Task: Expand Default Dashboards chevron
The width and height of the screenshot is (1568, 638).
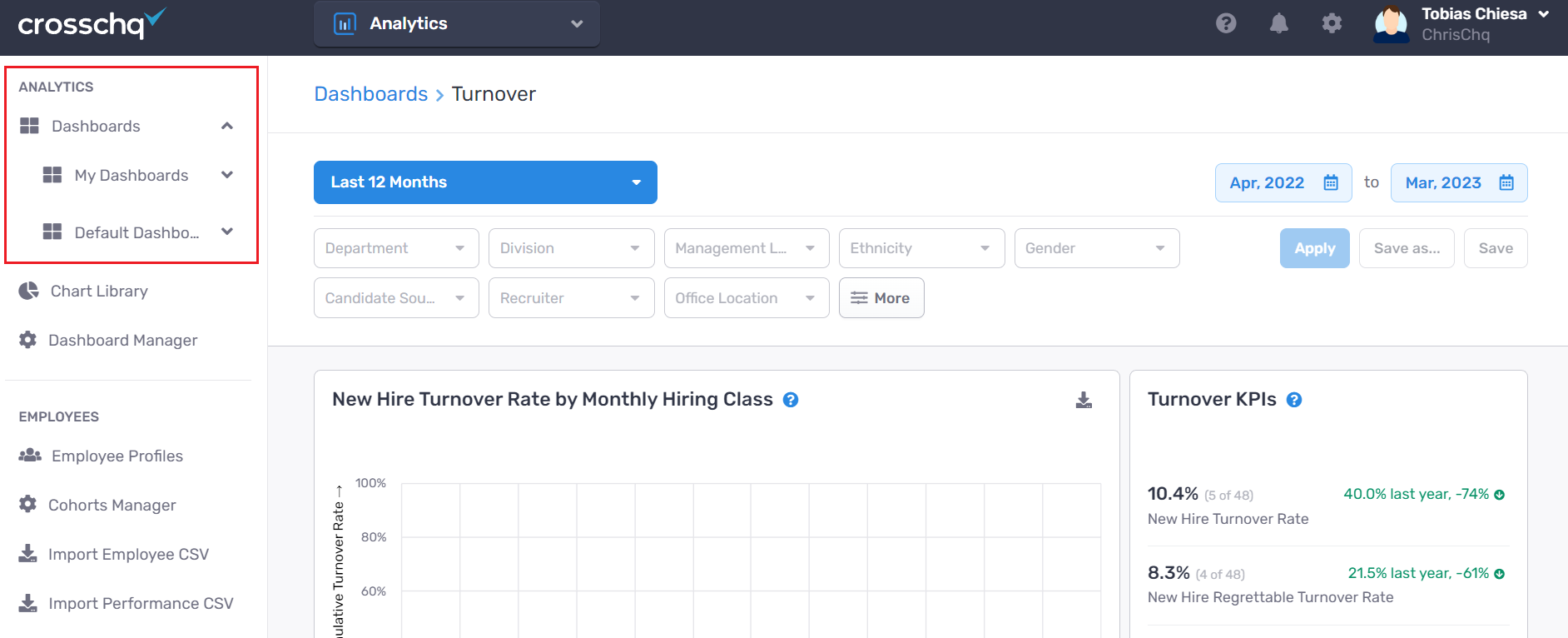Action: (227, 232)
